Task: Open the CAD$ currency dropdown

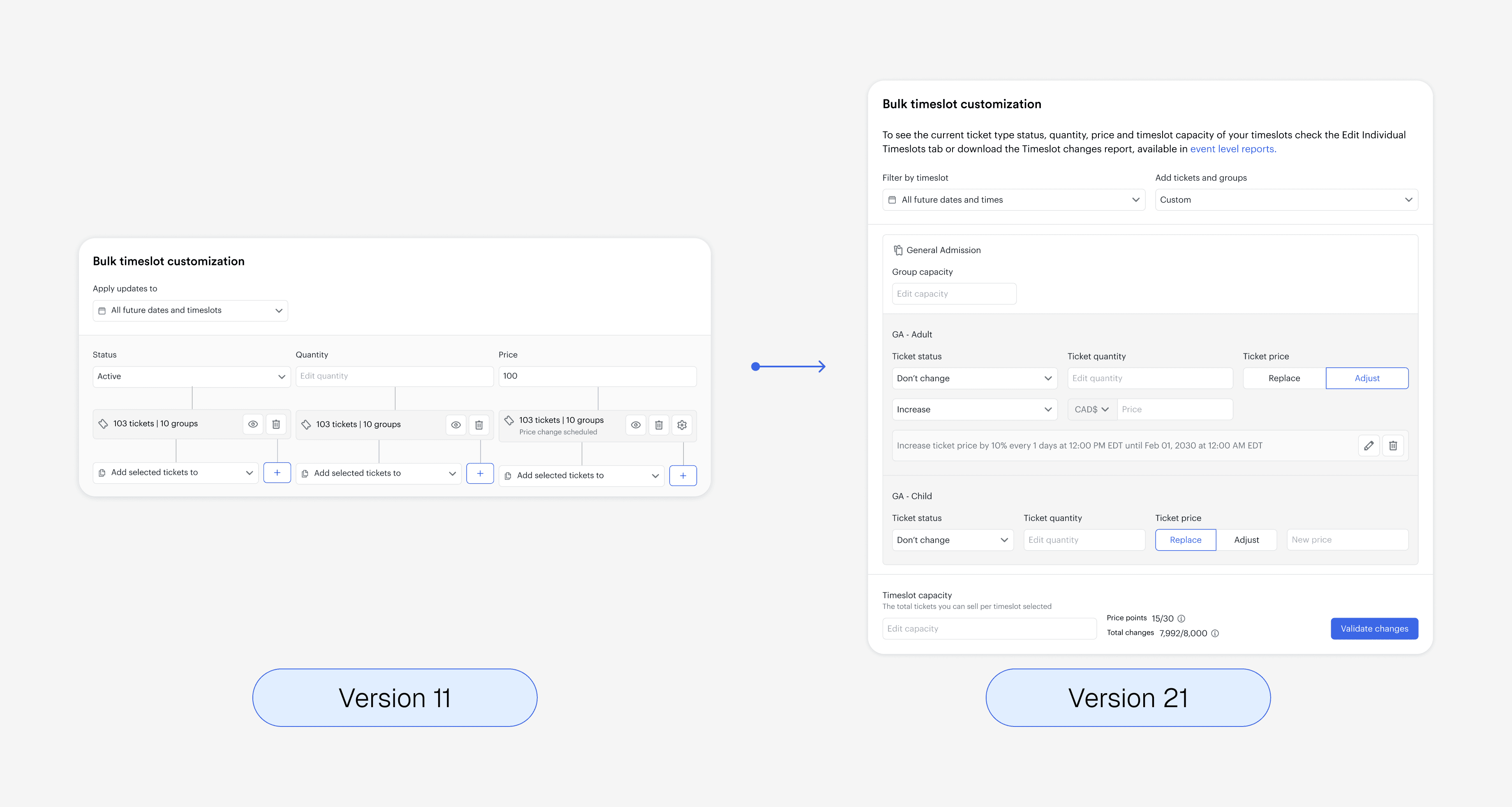Action: point(1092,409)
